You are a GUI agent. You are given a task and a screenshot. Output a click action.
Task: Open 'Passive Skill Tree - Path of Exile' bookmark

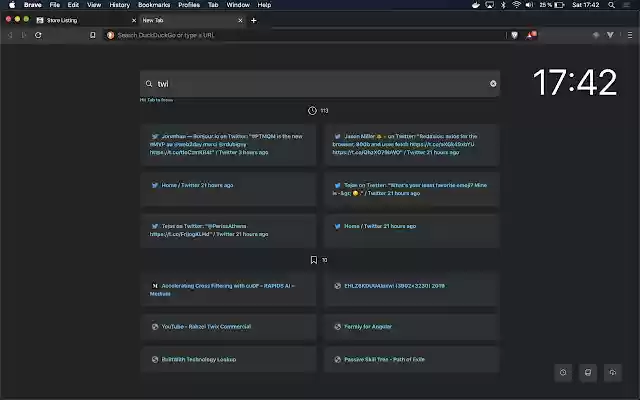pos(412,359)
